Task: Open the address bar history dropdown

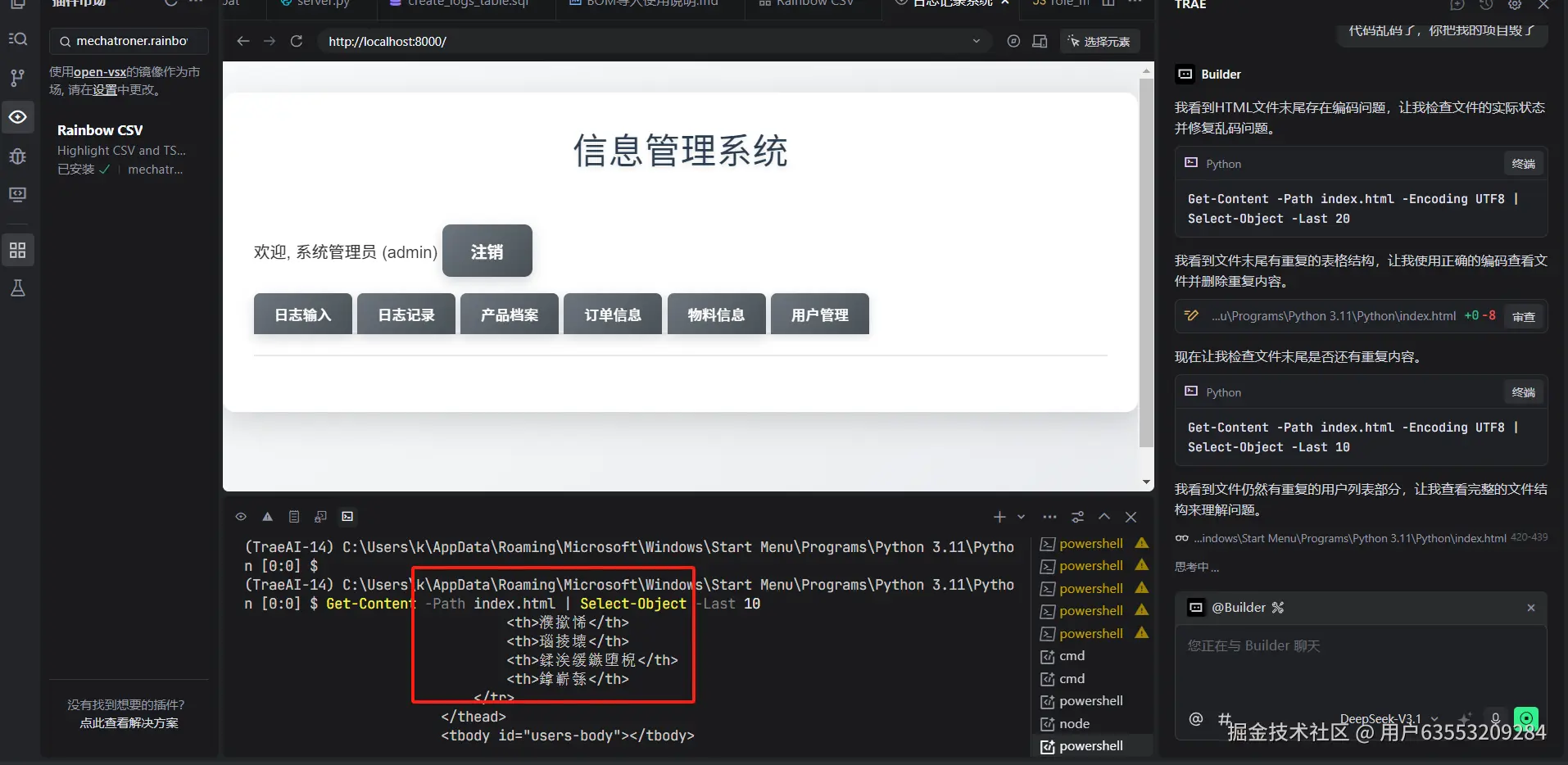Action: point(975,41)
